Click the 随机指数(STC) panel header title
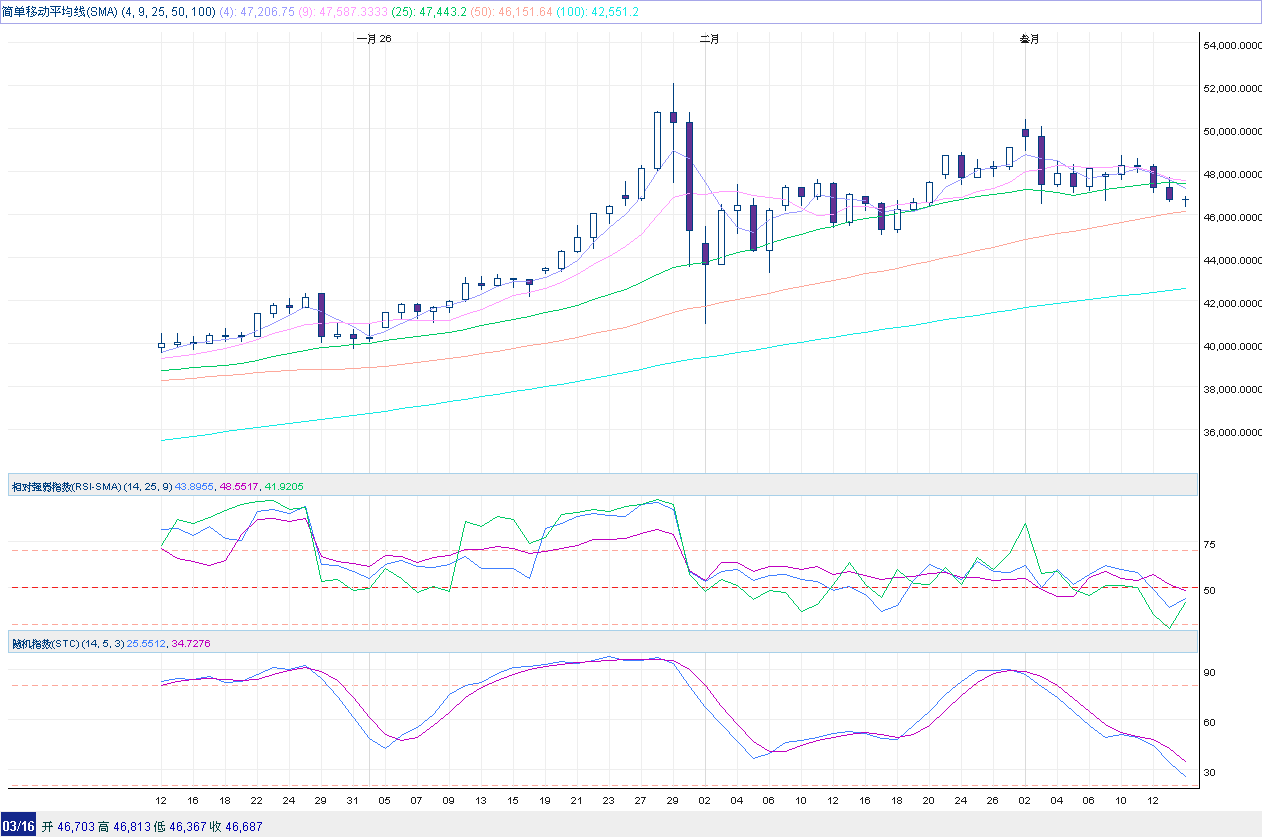The height and width of the screenshot is (837, 1262). click(x=45, y=643)
